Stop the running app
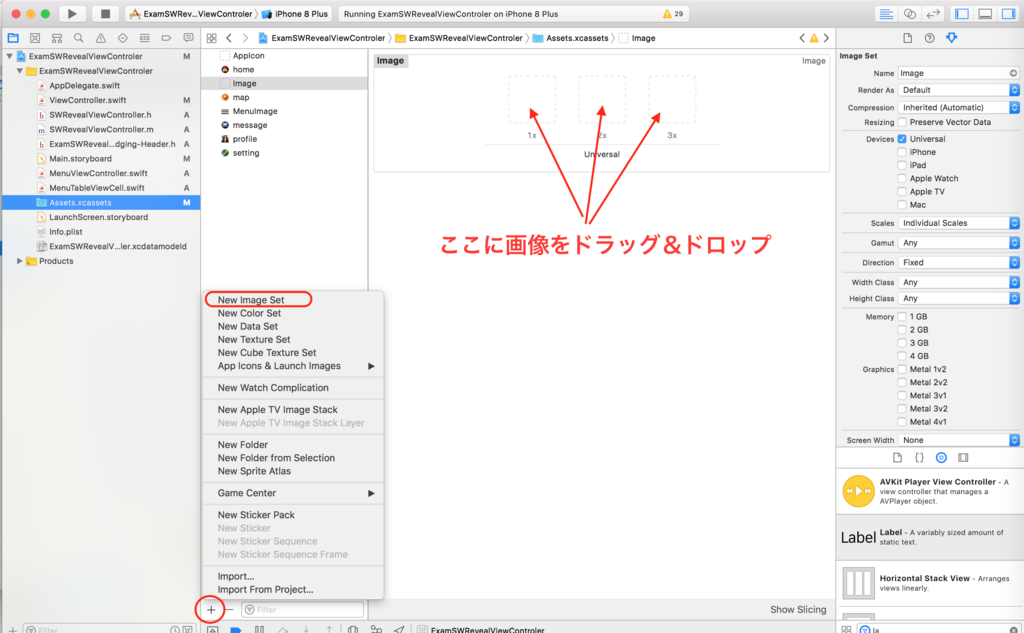This screenshot has width=1024, height=633. (104, 14)
